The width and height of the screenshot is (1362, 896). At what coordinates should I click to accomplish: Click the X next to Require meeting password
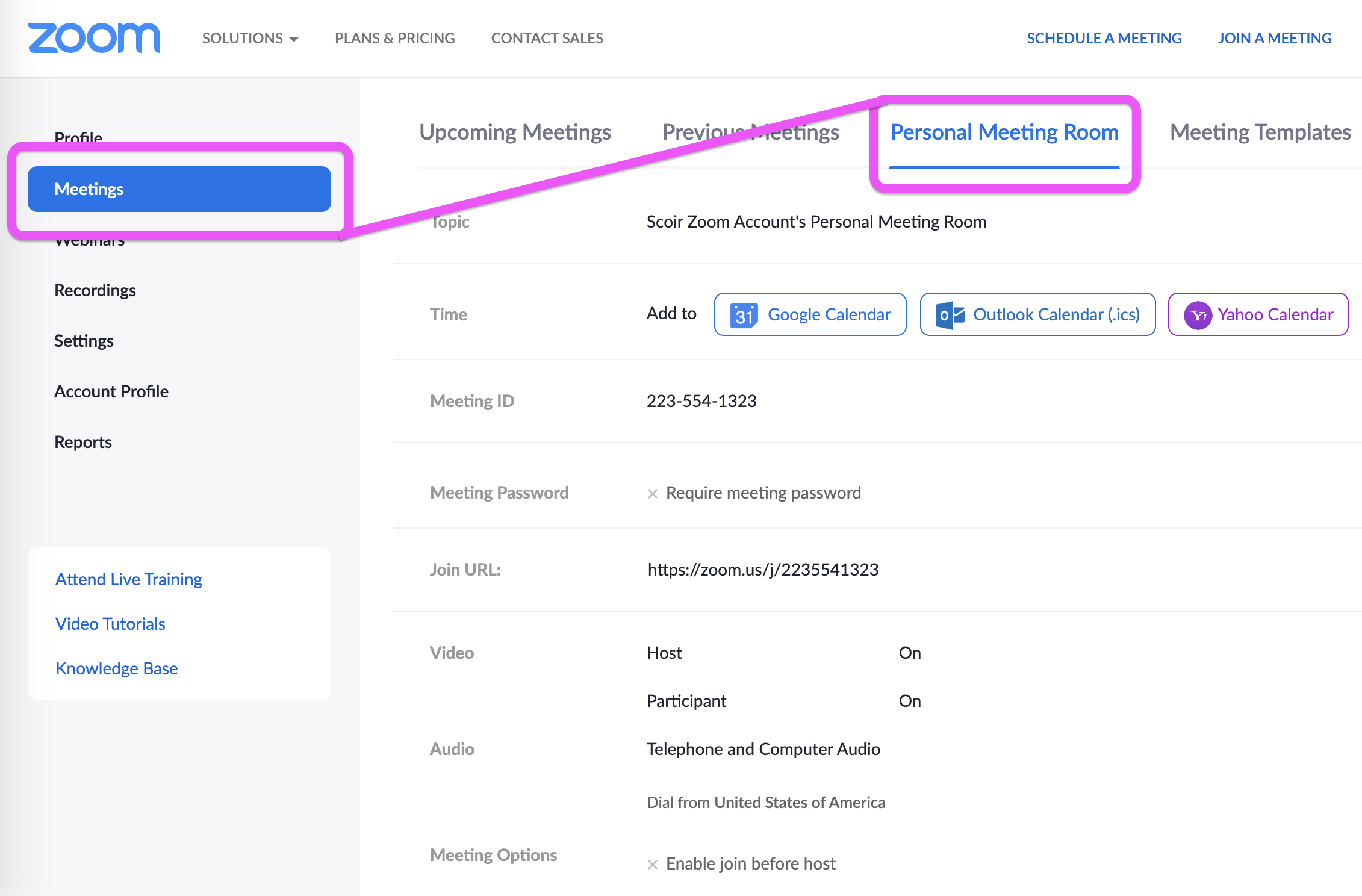(652, 494)
